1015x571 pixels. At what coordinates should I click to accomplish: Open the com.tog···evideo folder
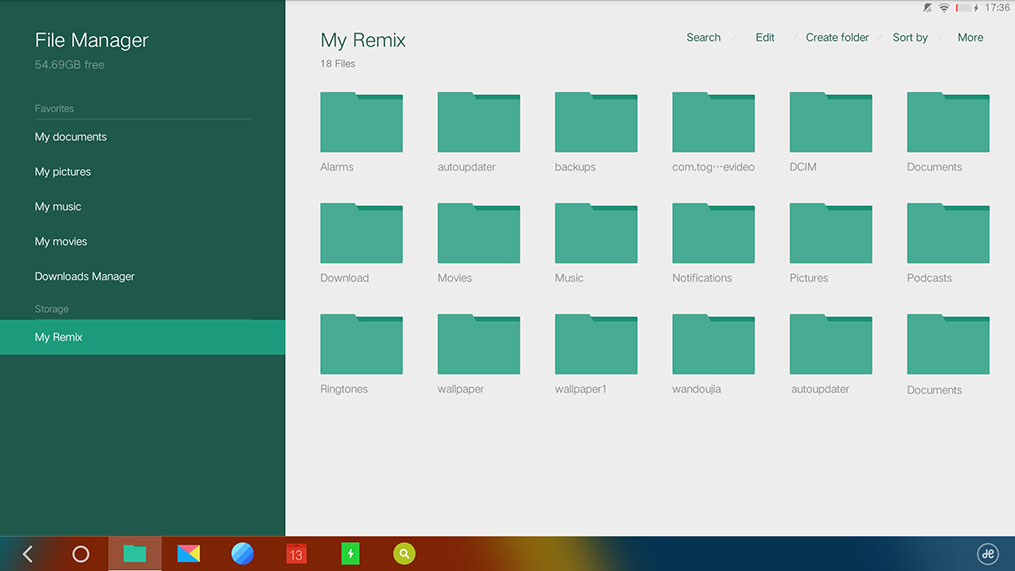713,122
